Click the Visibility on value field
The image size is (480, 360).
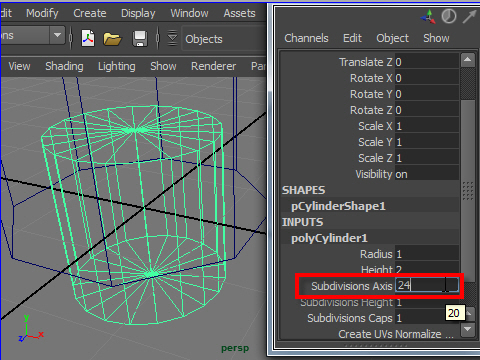[x=427, y=174]
